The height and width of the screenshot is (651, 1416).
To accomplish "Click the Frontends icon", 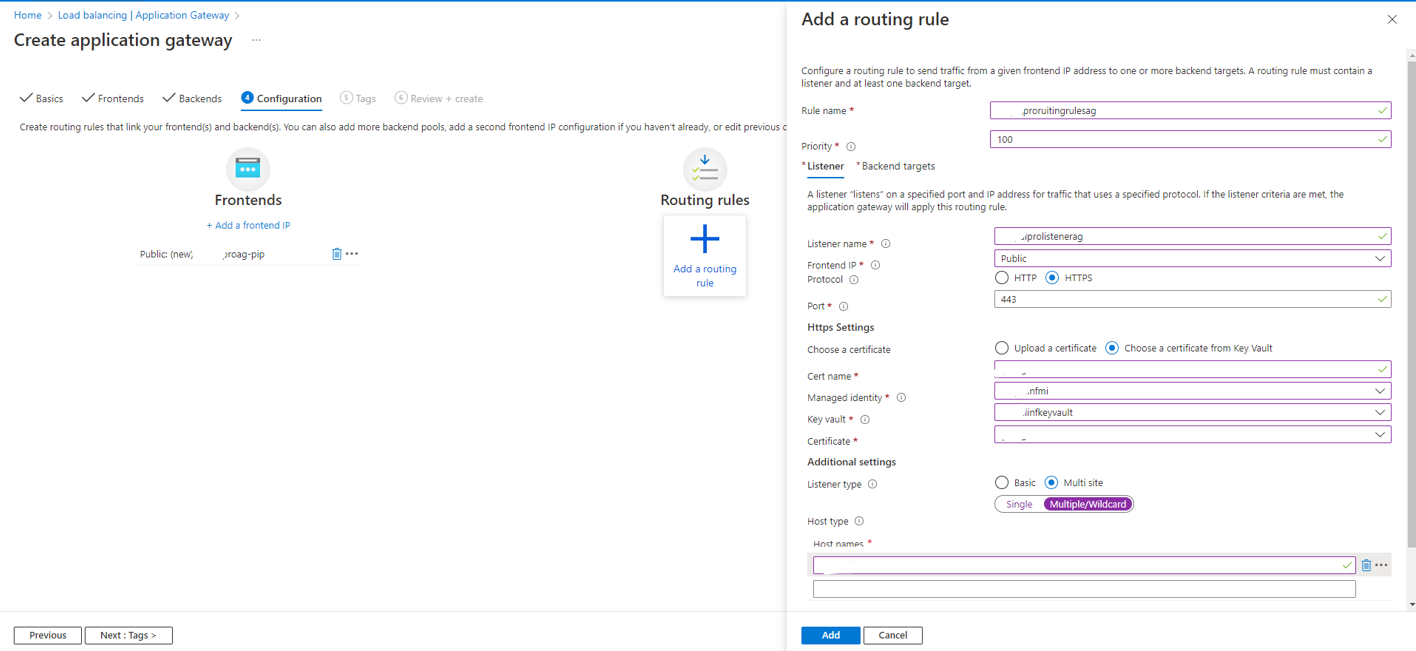I will (248, 168).
